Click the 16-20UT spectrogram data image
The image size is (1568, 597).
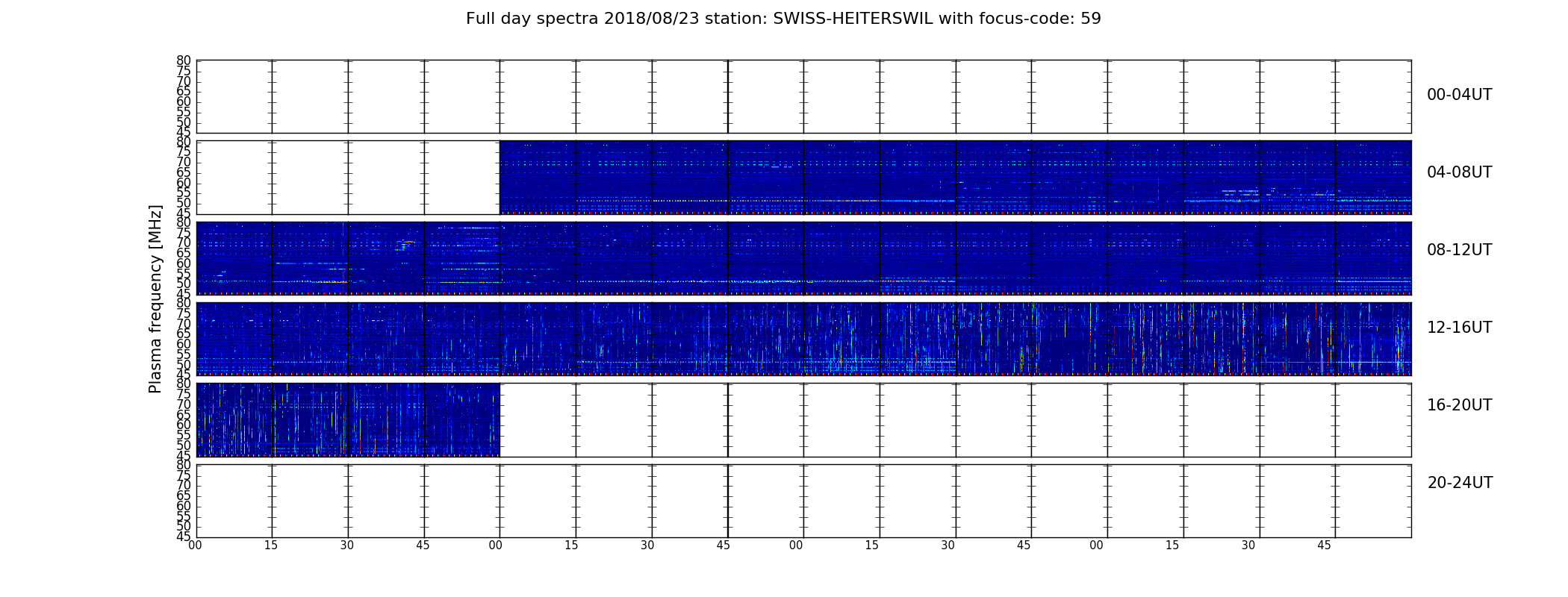coord(348,419)
